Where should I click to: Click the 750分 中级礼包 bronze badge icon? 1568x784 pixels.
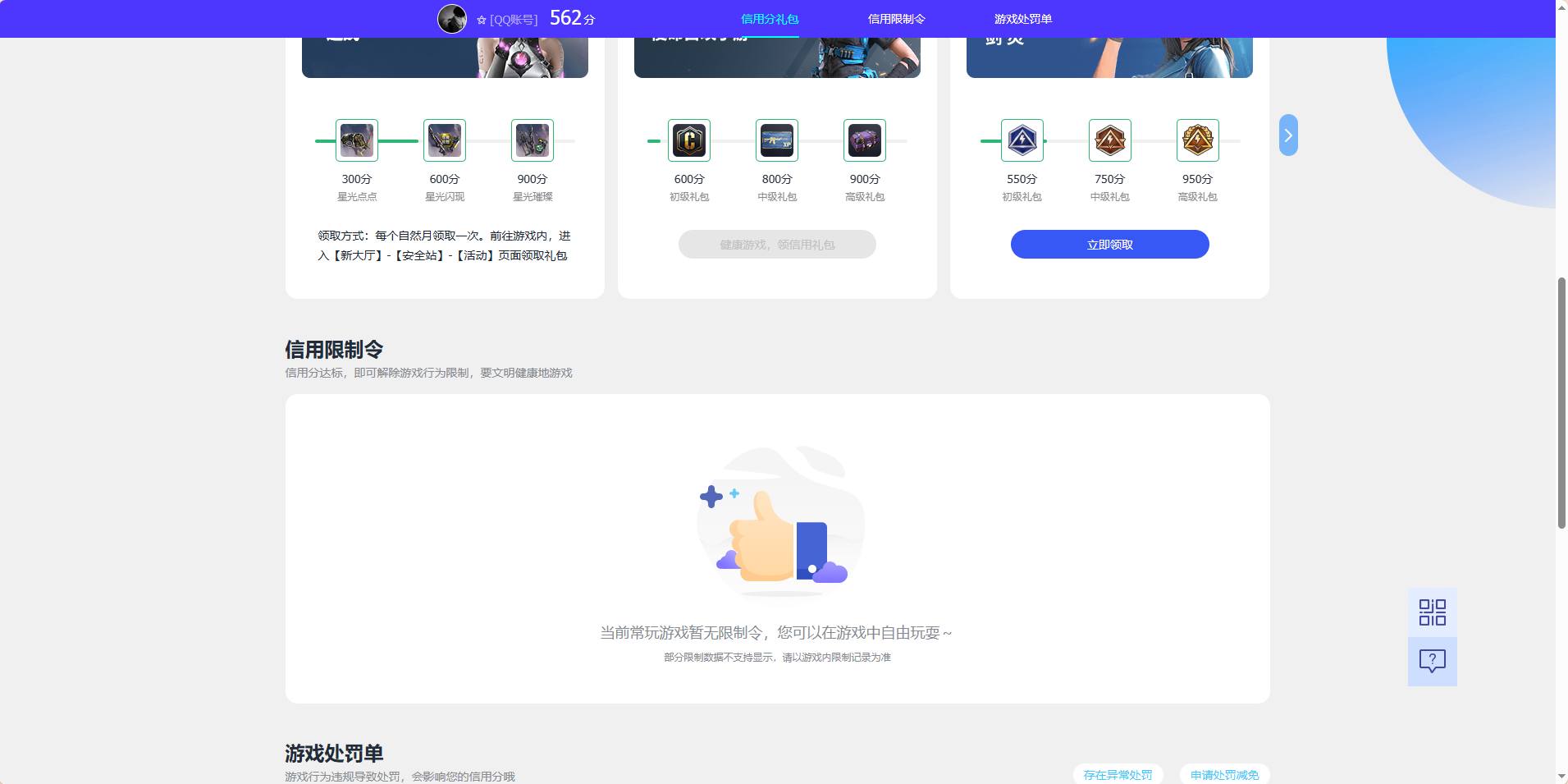pos(1110,140)
